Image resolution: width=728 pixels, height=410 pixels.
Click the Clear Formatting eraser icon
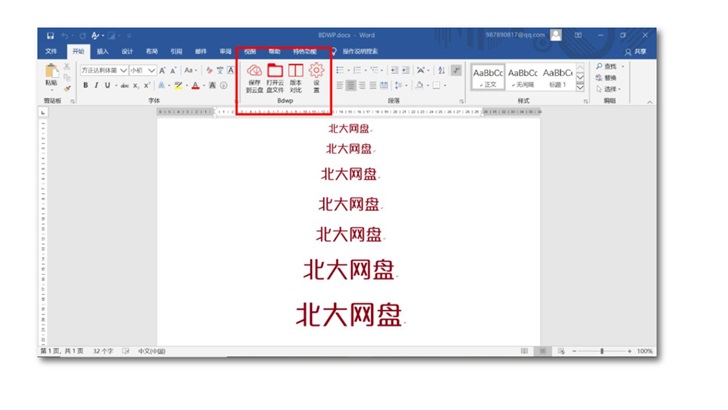coord(209,71)
